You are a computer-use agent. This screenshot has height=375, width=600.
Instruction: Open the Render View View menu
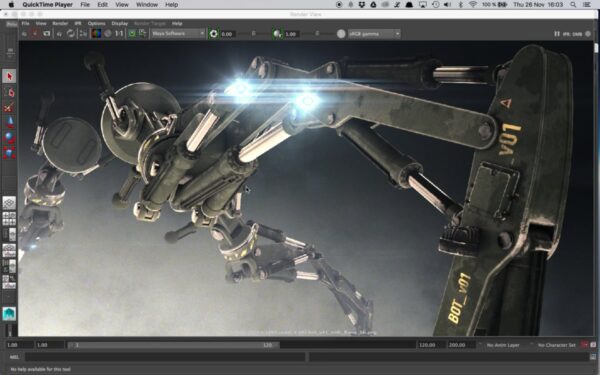coord(41,23)
